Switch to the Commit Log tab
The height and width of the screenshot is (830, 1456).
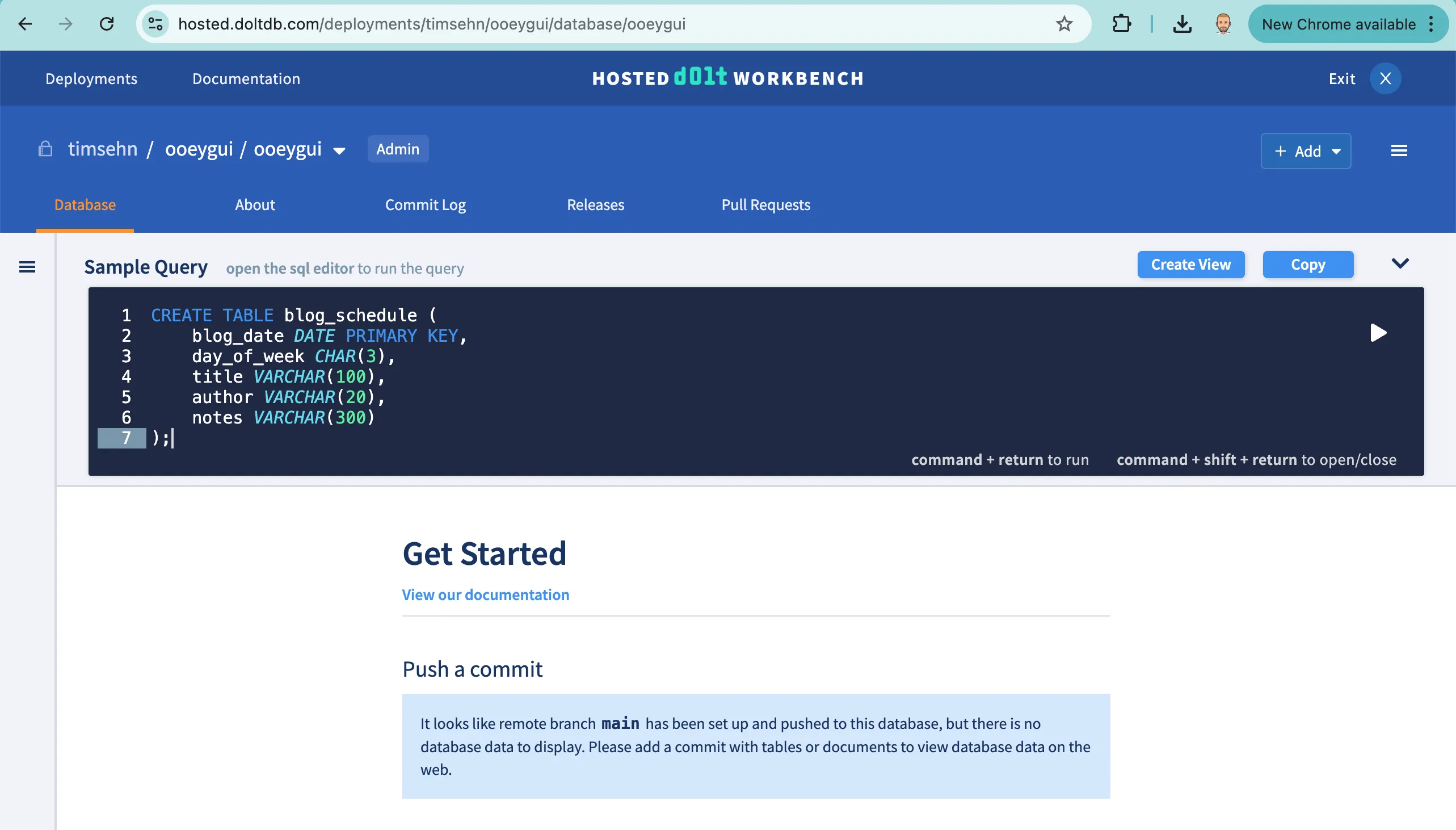pos(425,204)
